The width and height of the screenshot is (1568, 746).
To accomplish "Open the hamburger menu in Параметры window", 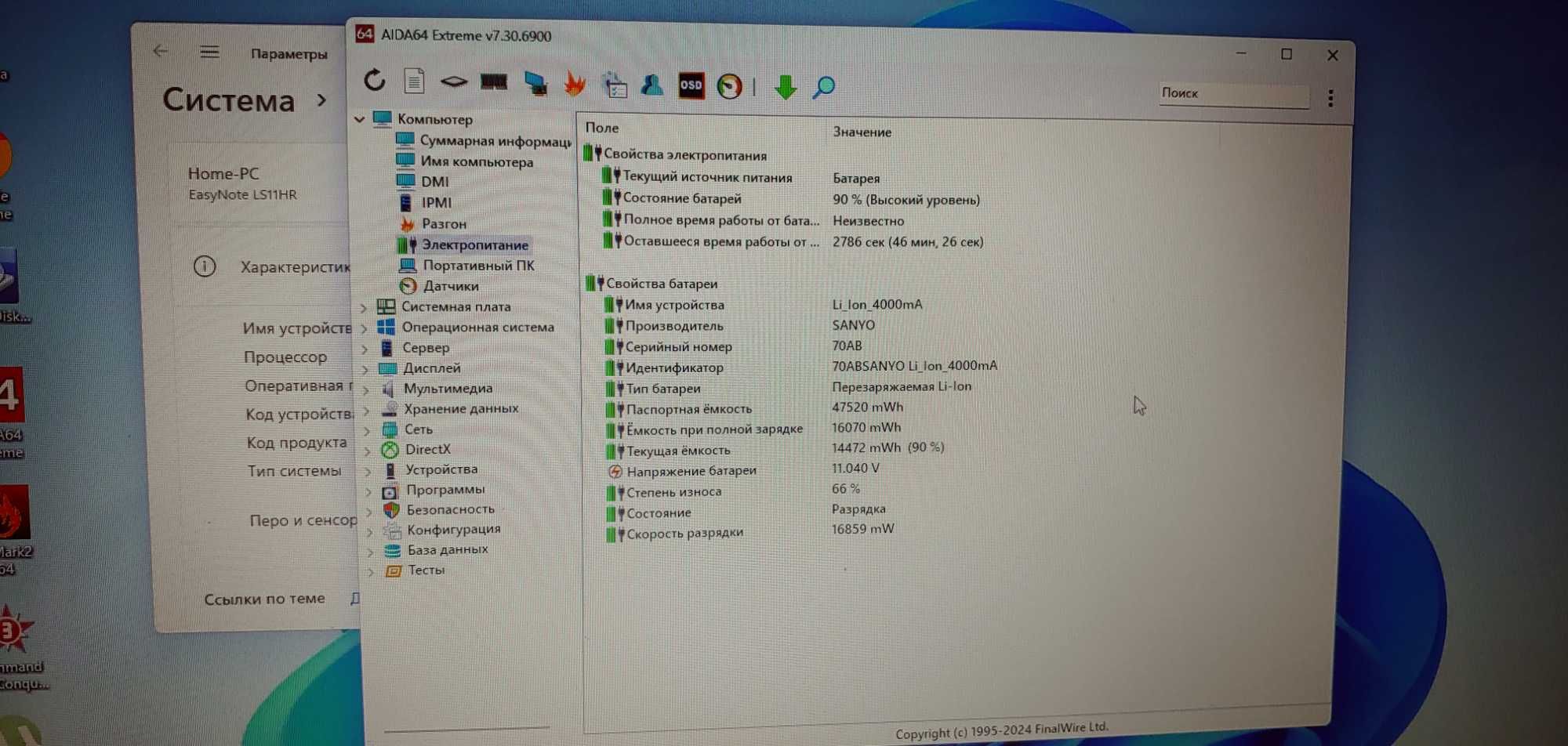I will point(209,53).
